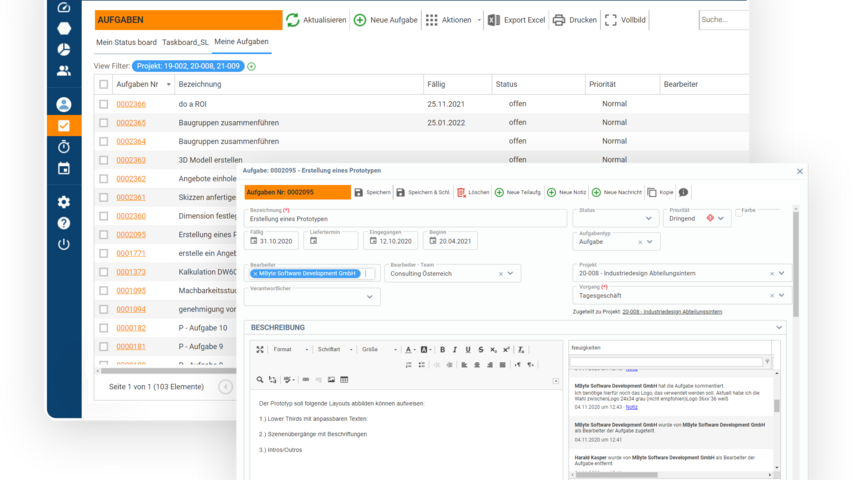The image size is (853, 480).
Task: Collapse the BESCHREIBUNG section
Action: point(779,327)
